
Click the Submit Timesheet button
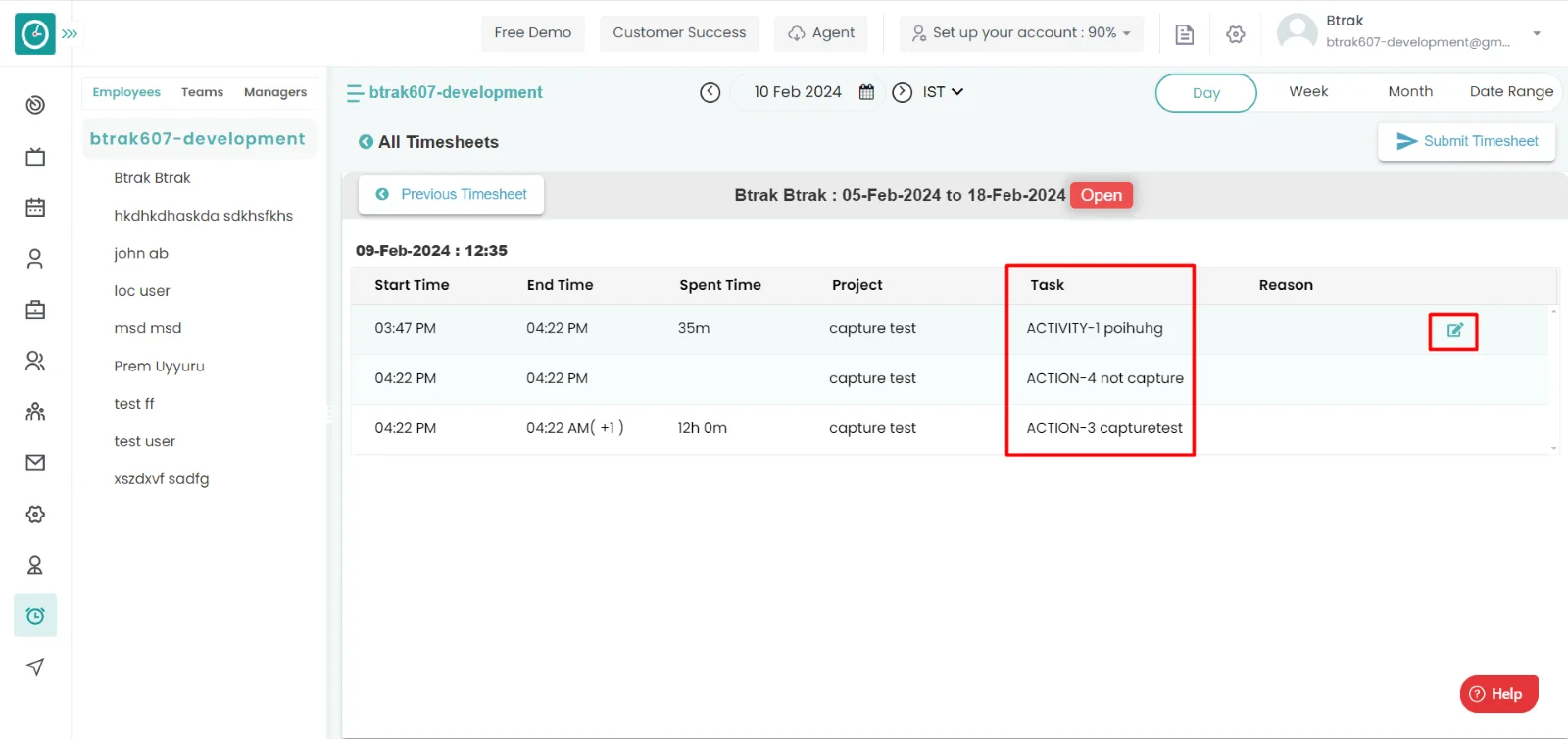(1466, 141)
